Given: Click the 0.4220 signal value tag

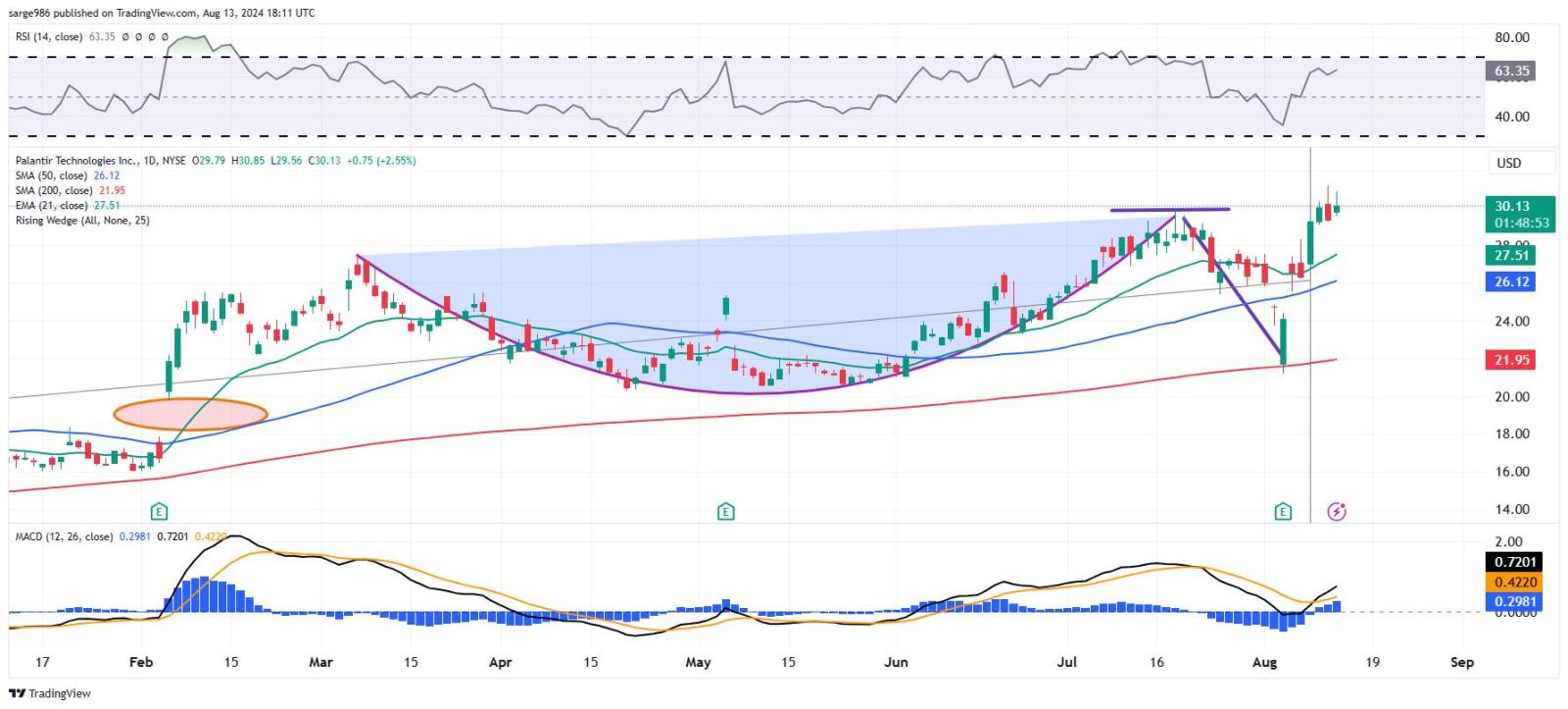Looking at the screenshot, I should click(x=1514, y=582).
